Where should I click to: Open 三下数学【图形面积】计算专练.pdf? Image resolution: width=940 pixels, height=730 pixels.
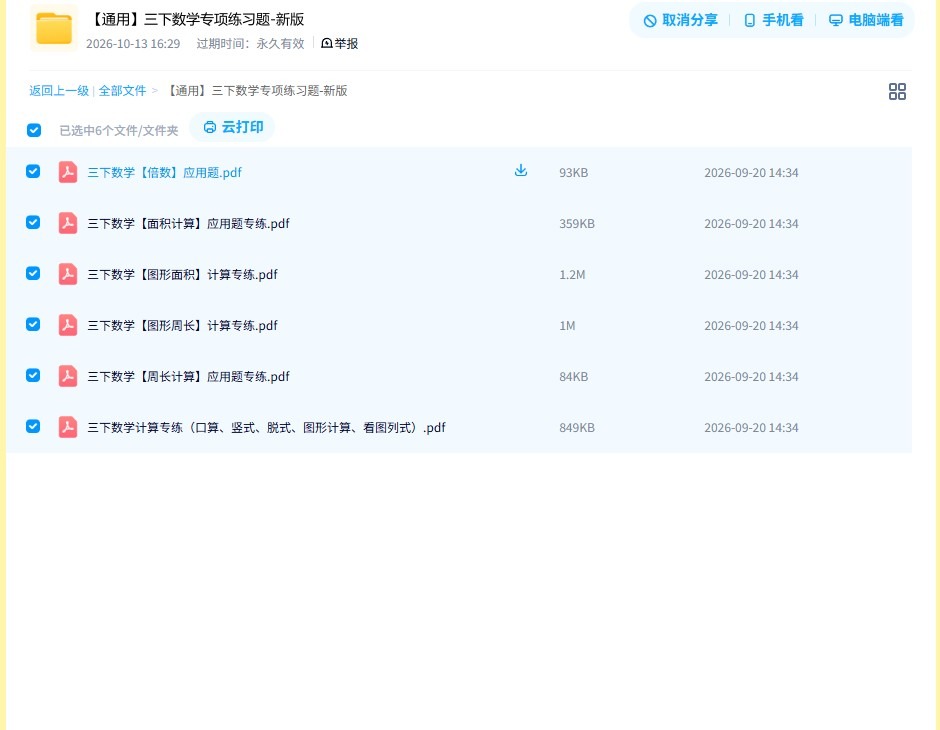point(182,274)
